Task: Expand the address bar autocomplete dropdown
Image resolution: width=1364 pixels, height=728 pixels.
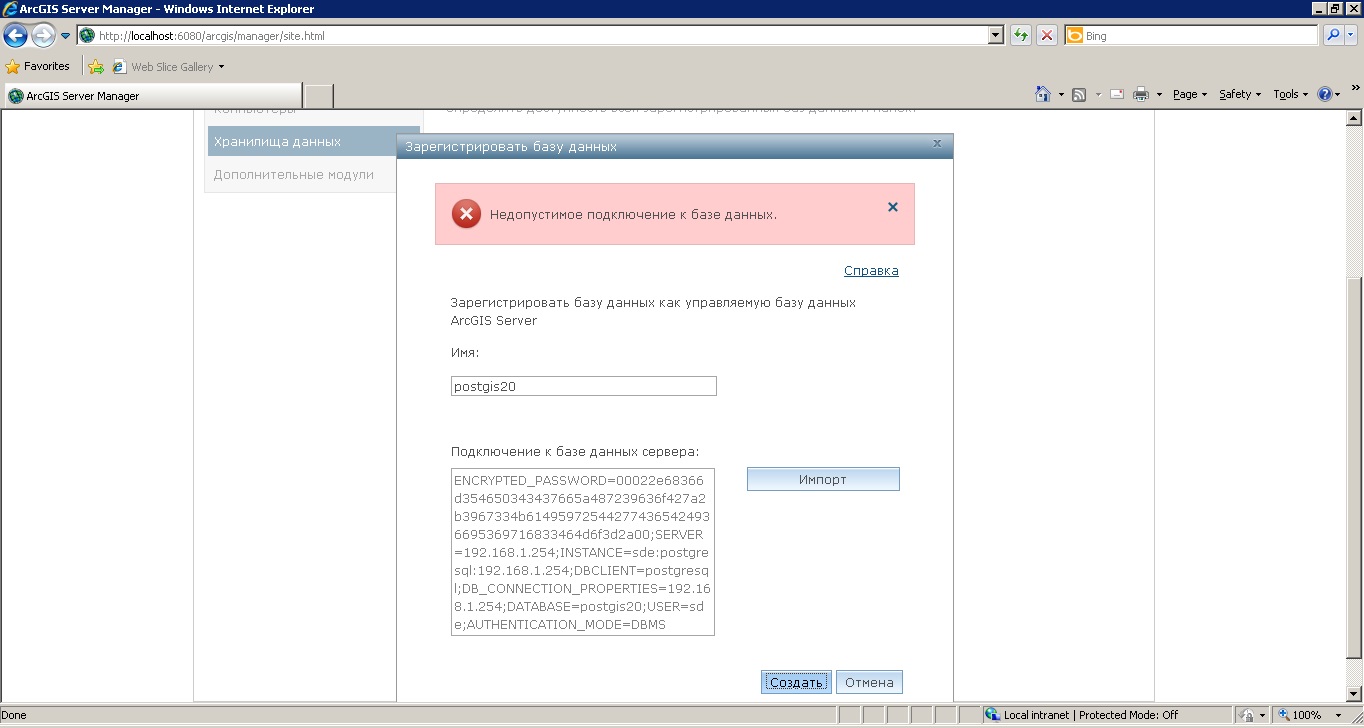Action: pos(995,36)
